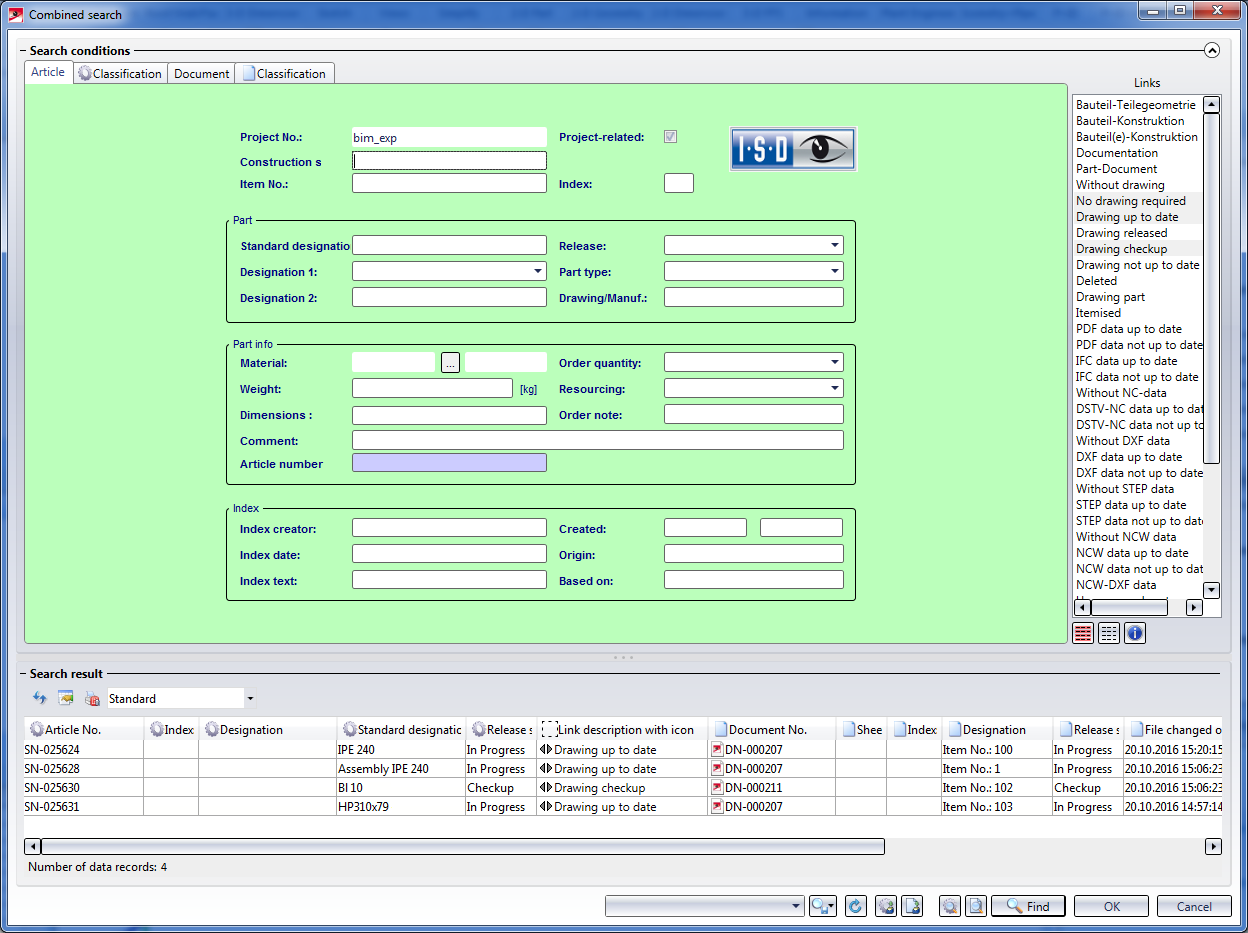
Task: Toggle the Project-related checkbox
Action: click(671, 137)
